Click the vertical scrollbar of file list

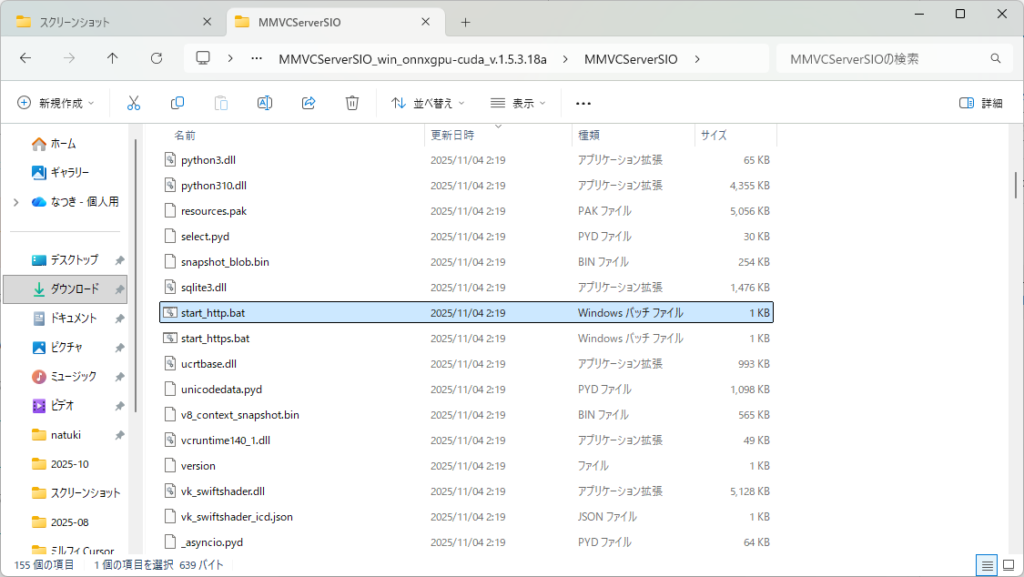click(1016, 185)
